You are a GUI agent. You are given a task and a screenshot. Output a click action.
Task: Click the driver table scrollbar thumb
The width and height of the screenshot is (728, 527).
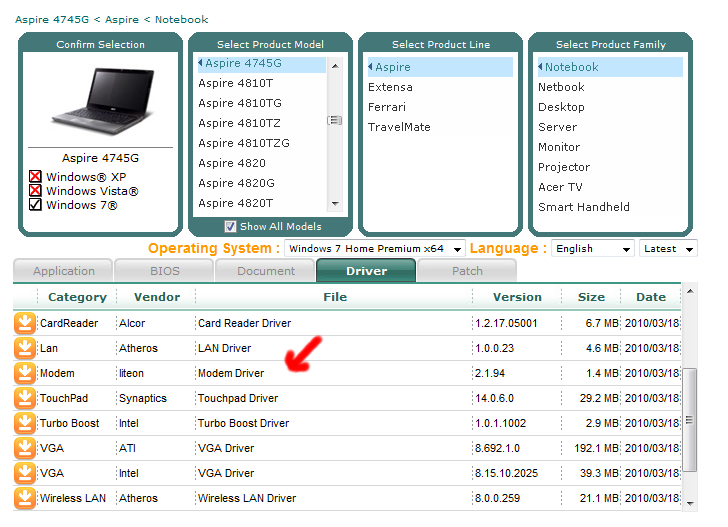(x=690, y=420)
